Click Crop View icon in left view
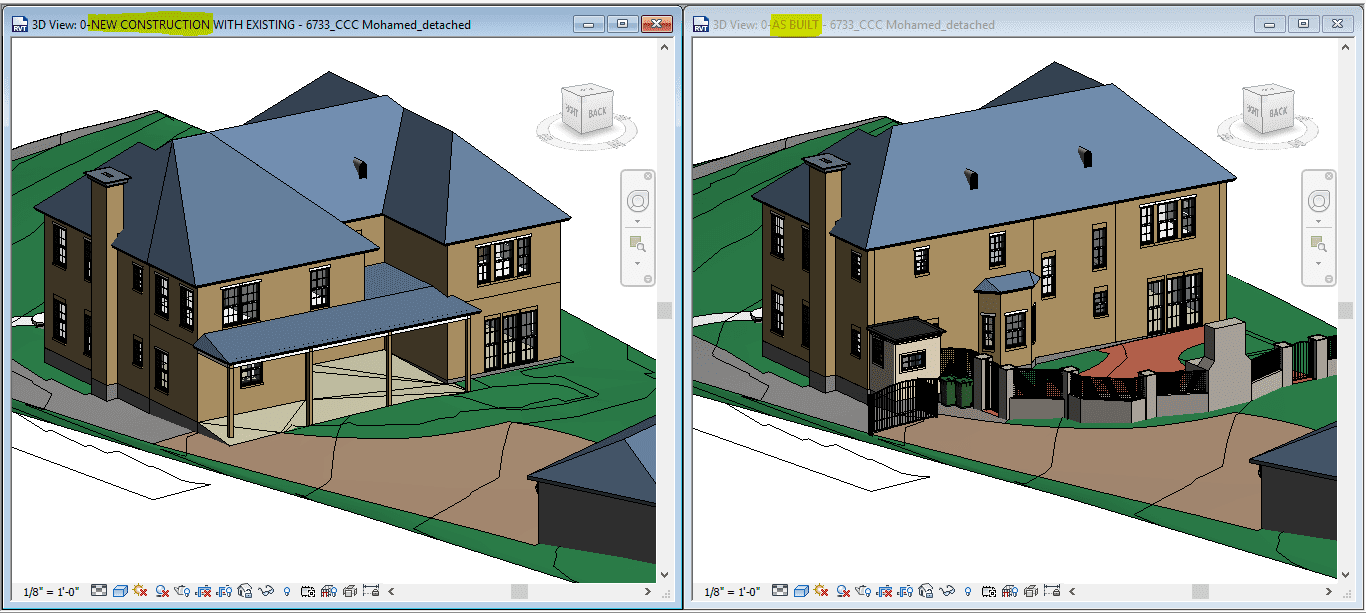 tap(203, 592)
